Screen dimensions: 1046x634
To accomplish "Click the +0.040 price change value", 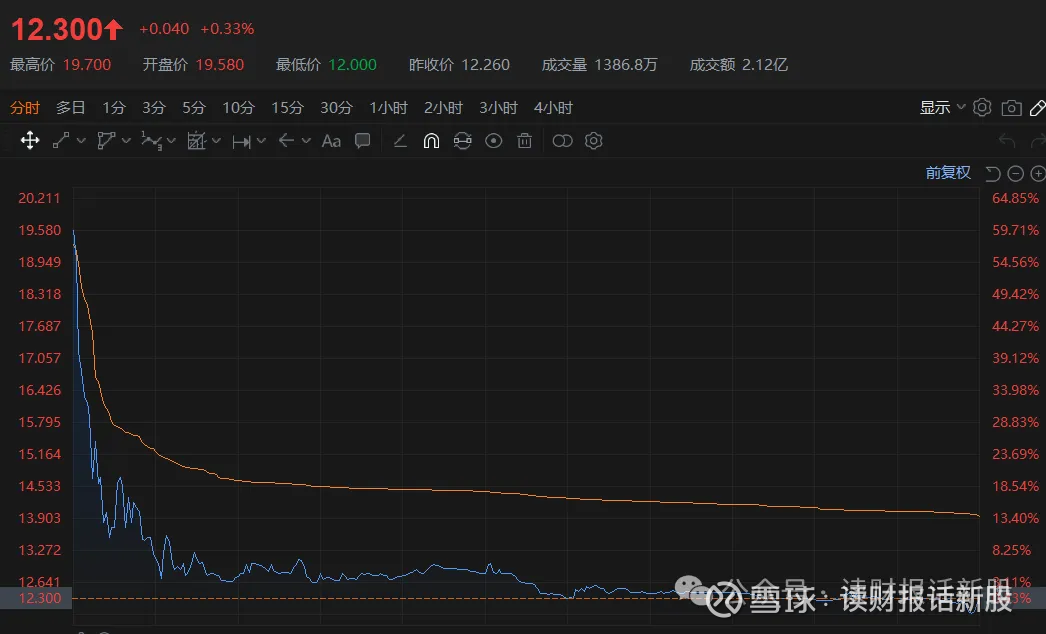I will point(164,29).
